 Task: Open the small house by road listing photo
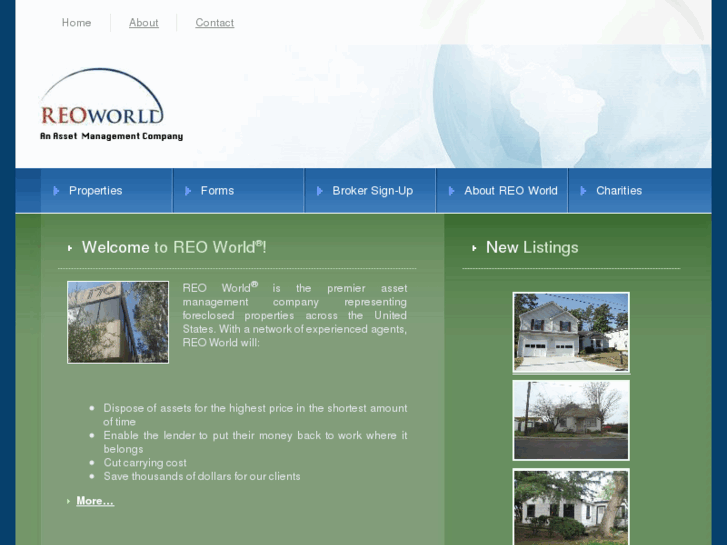tap(571, 420)
